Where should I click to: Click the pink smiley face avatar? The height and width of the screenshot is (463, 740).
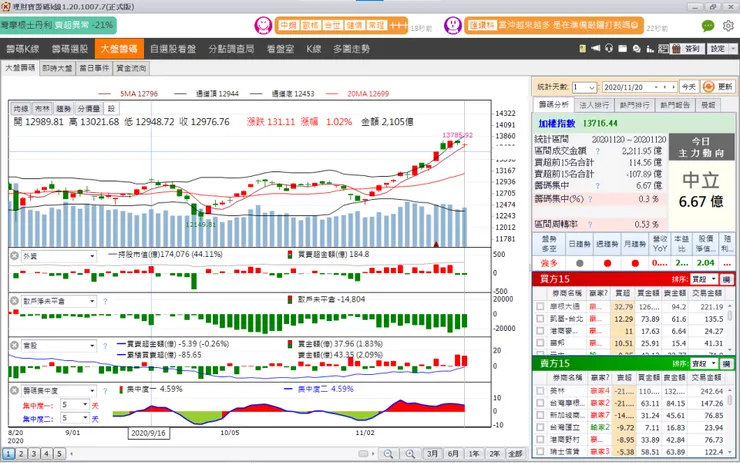point(263,25)
